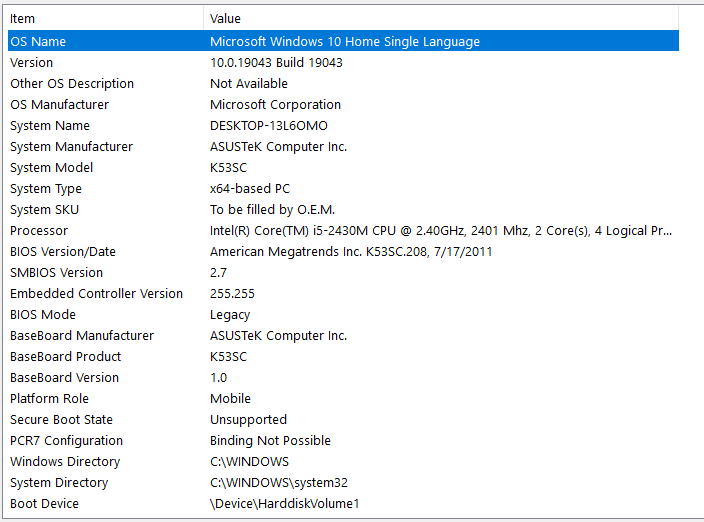Select the BaseBoard Manufacturer row
Screen dimensions: 704x522
[343, 336]
